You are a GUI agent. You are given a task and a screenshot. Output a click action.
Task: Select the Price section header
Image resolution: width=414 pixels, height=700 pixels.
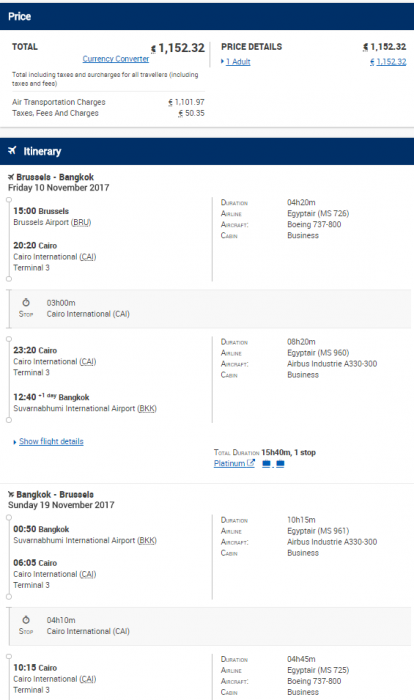coord(207,17)
